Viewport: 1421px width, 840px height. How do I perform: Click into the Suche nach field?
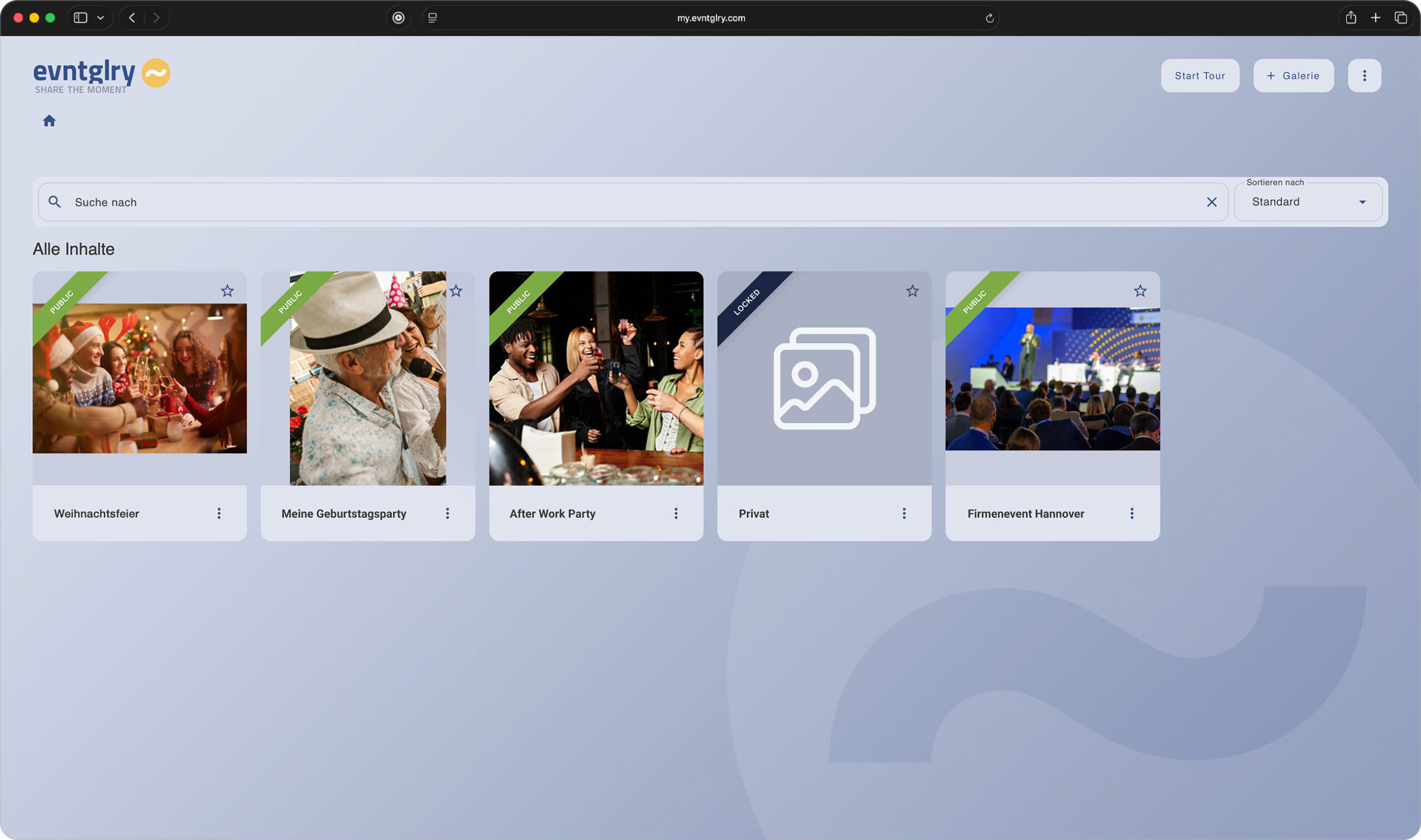(623, 202)
